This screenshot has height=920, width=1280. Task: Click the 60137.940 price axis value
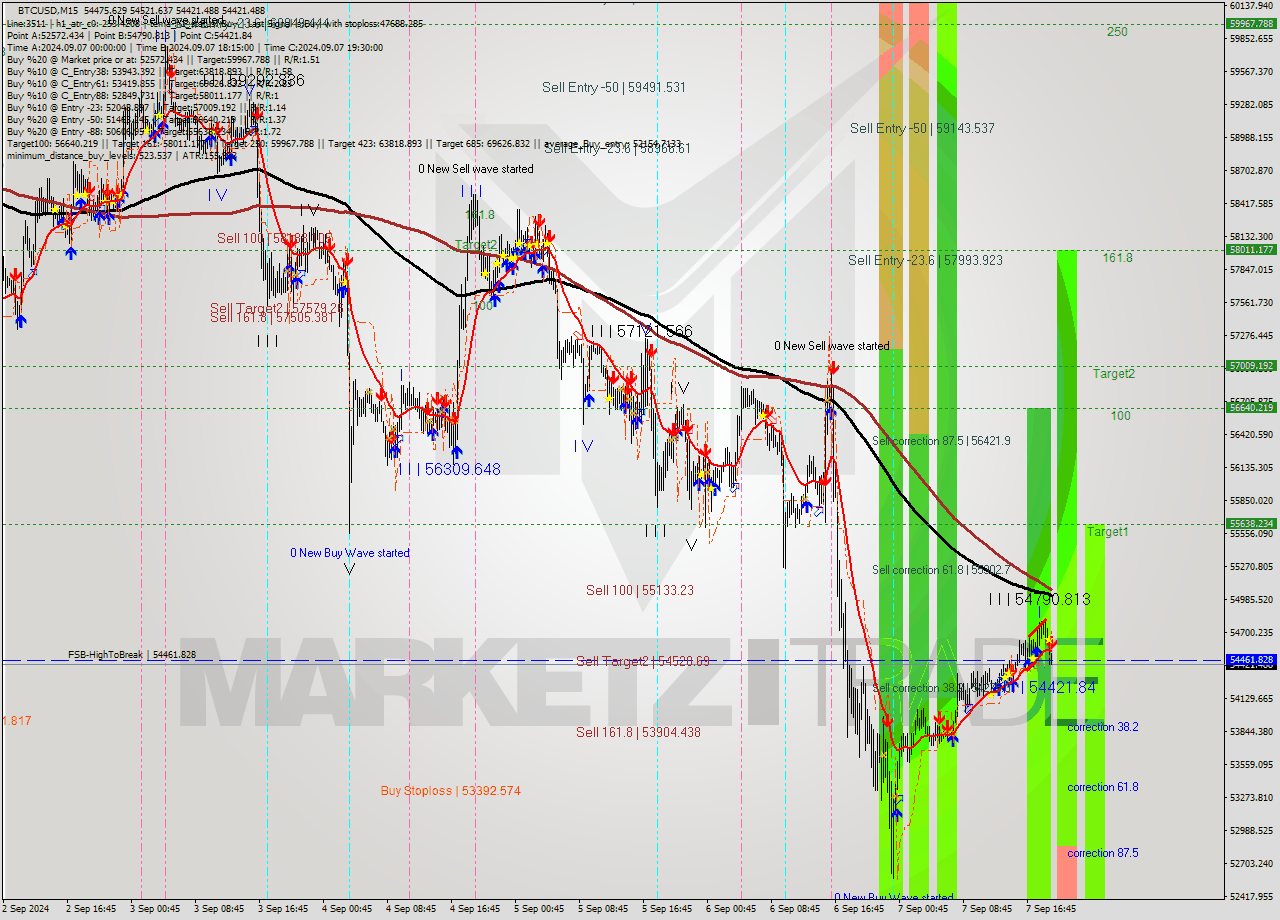1251,6
